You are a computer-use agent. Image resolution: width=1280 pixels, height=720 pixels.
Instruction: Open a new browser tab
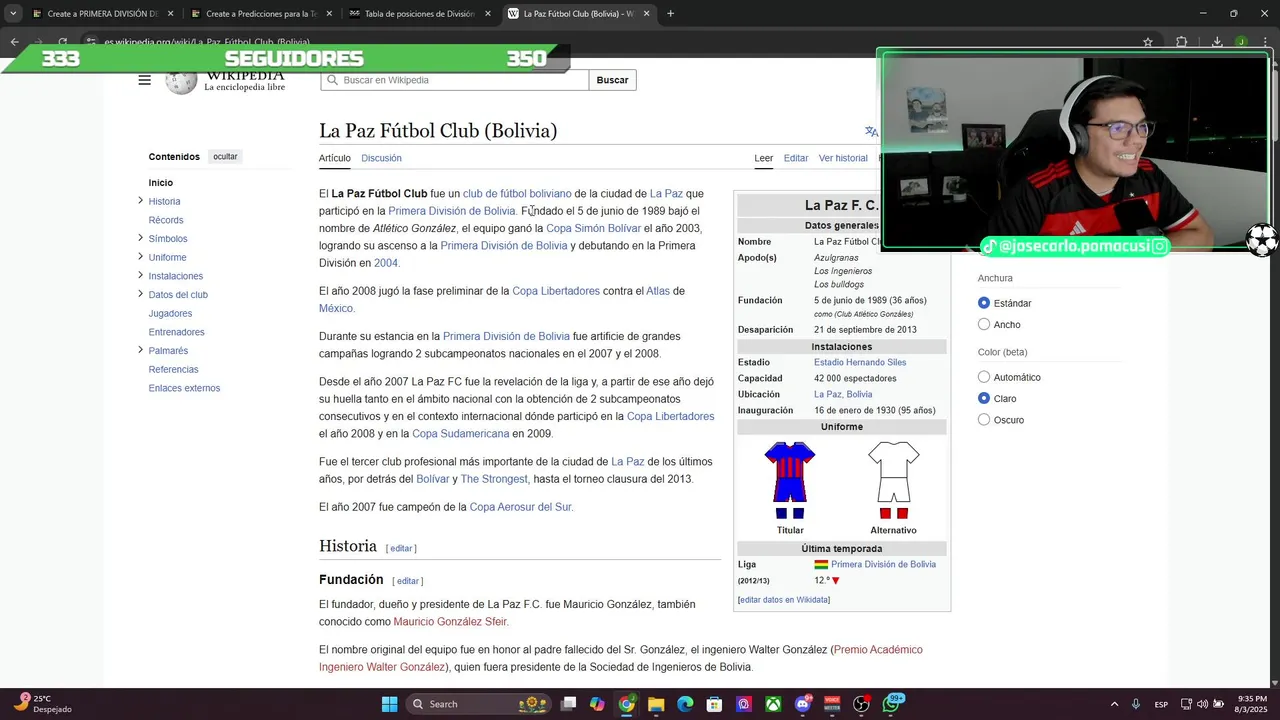coord(670,14)
